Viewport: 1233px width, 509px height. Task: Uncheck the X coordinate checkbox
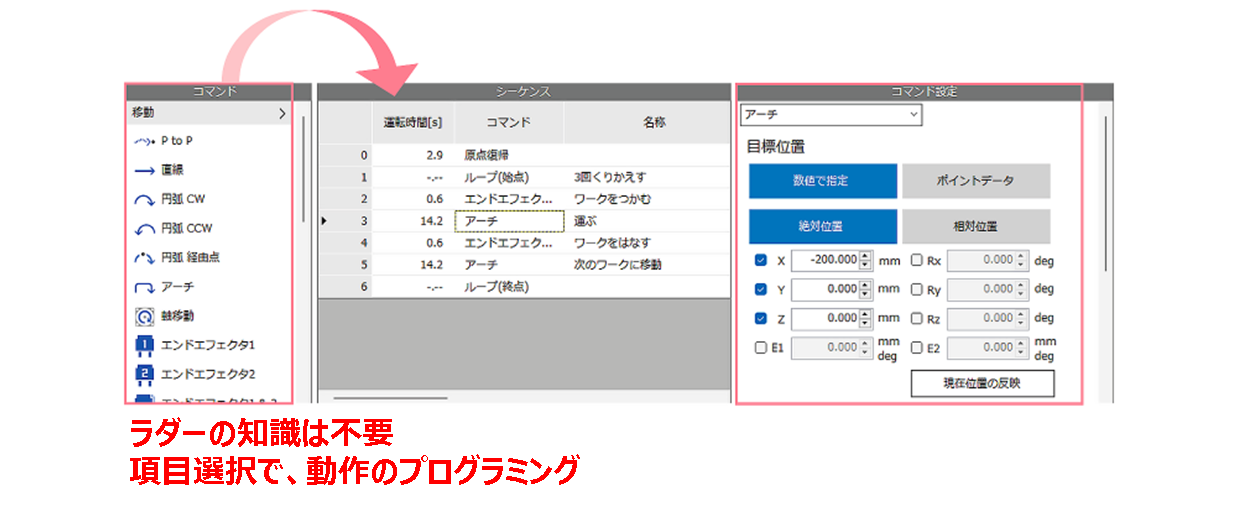(761, 260)
